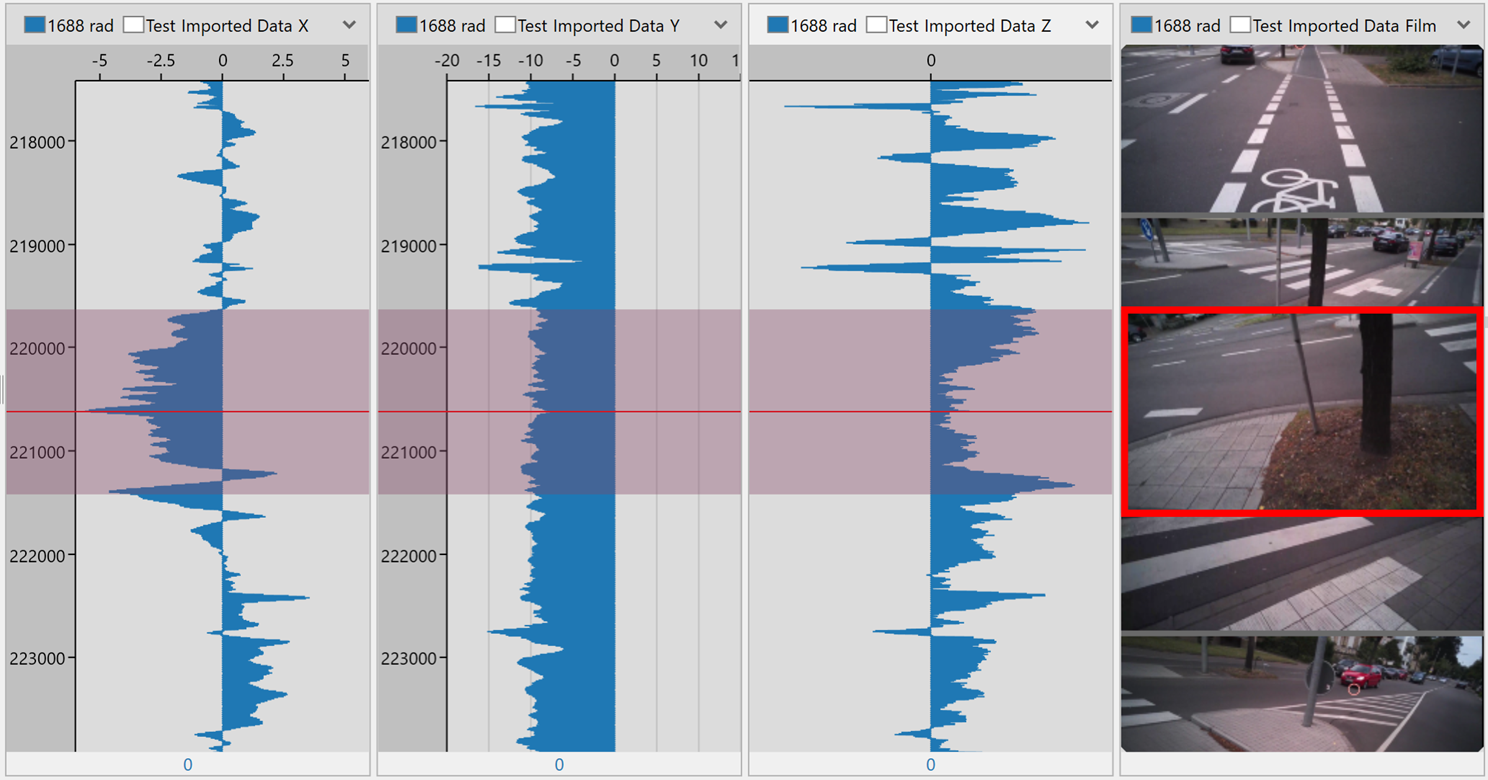Pick the blue 1688 rad swatch in Z panel

(777, 25)
